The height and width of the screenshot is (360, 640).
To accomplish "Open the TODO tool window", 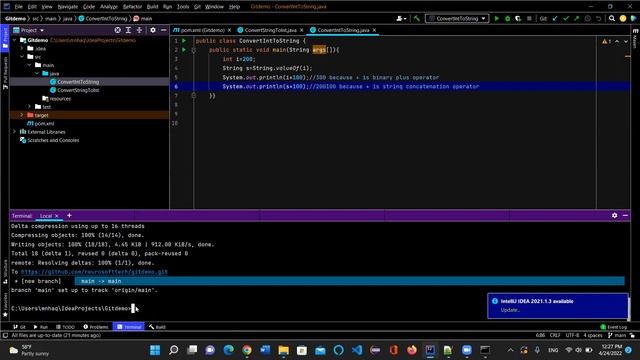I will (65, 327).
